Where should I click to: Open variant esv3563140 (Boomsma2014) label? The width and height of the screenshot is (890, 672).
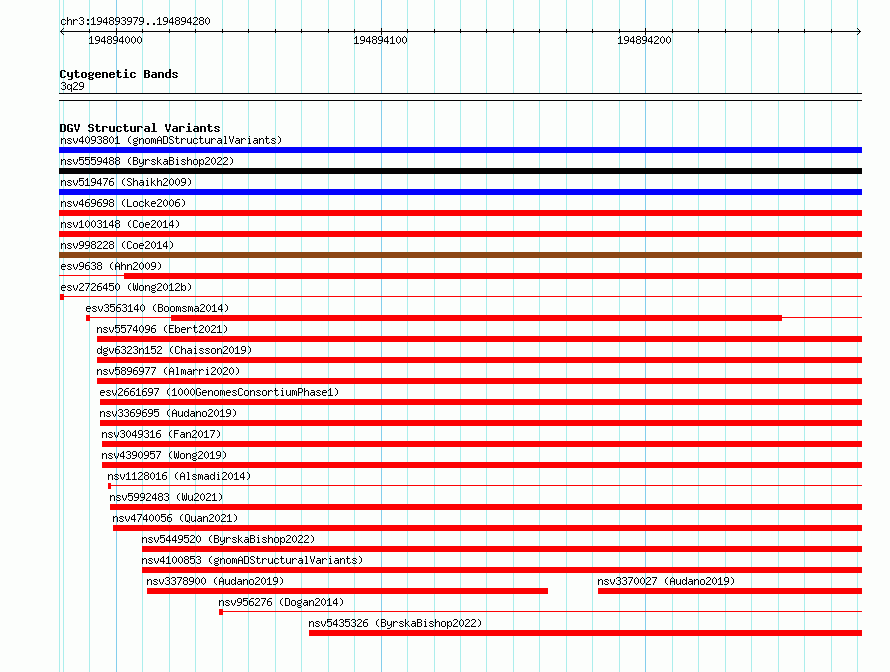pos(157,308)
